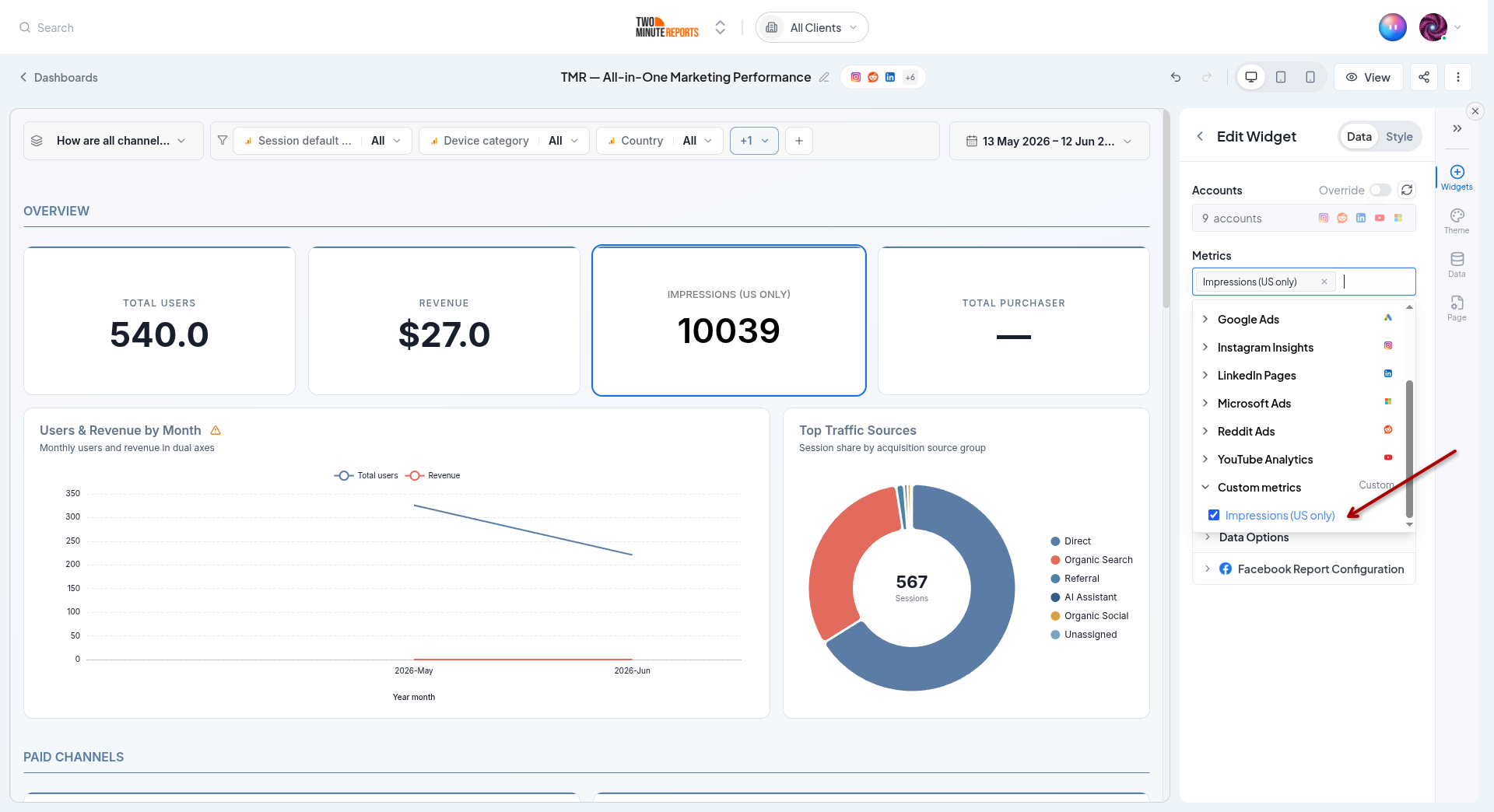
Task: Open the All Clients dropdown
Action: pos(812,27)
